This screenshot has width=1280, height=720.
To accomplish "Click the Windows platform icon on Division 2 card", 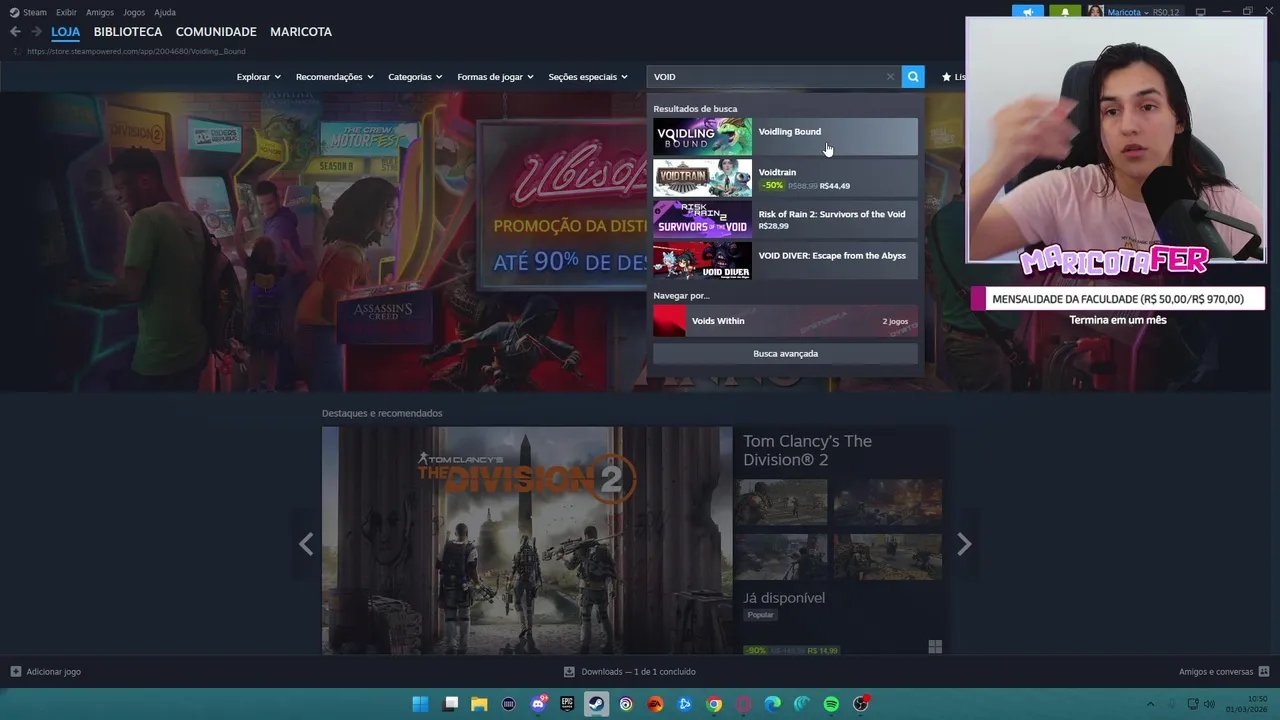I will pyautogui.click(x=935, y=648).
